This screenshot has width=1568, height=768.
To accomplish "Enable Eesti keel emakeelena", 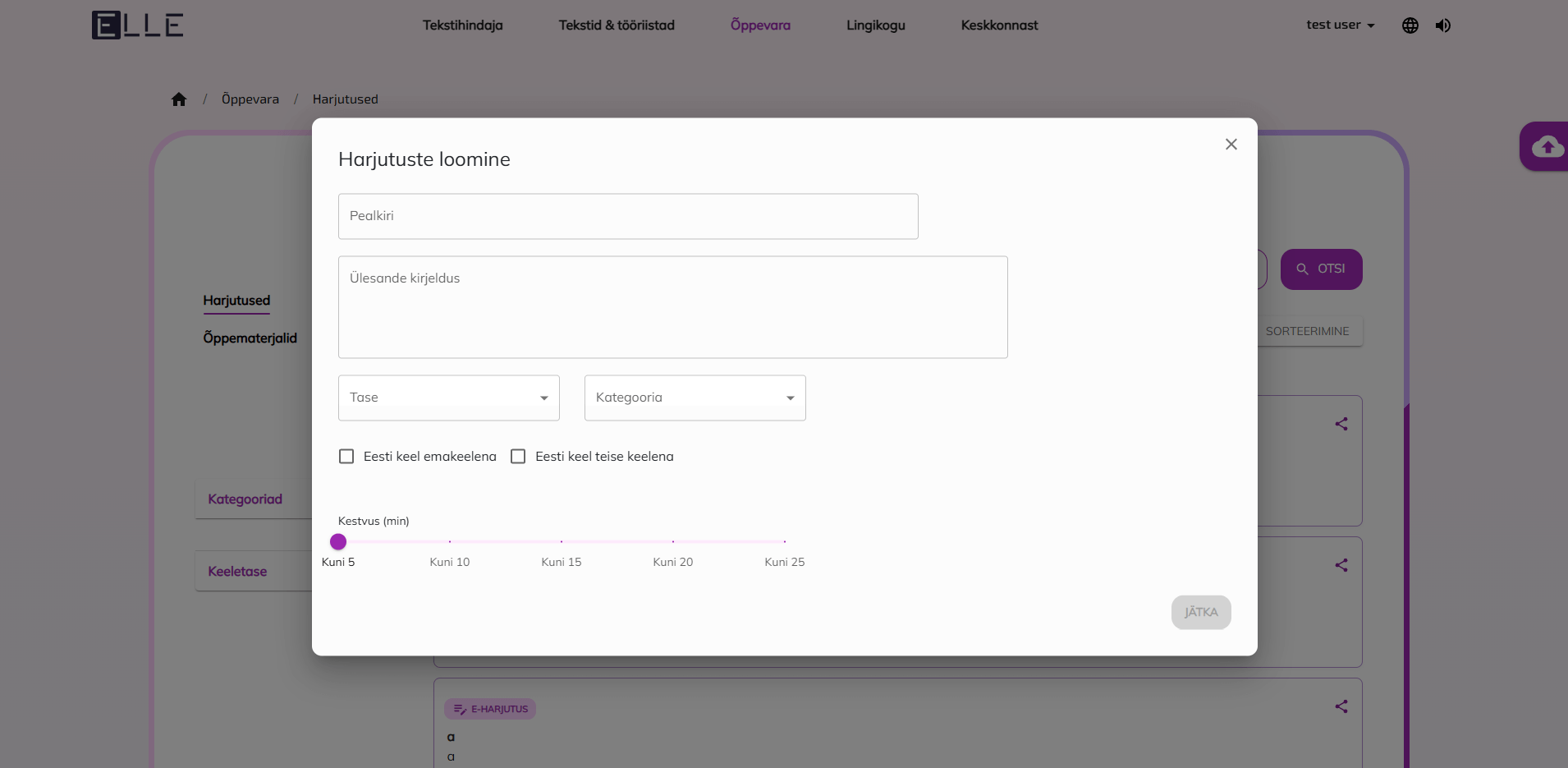I will coord(346,456).
